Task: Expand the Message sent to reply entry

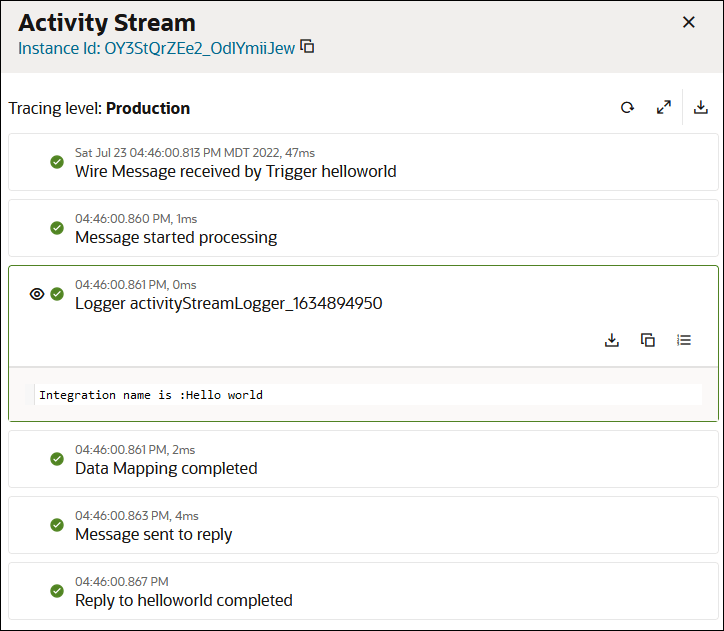Action: tap(153, 534)
